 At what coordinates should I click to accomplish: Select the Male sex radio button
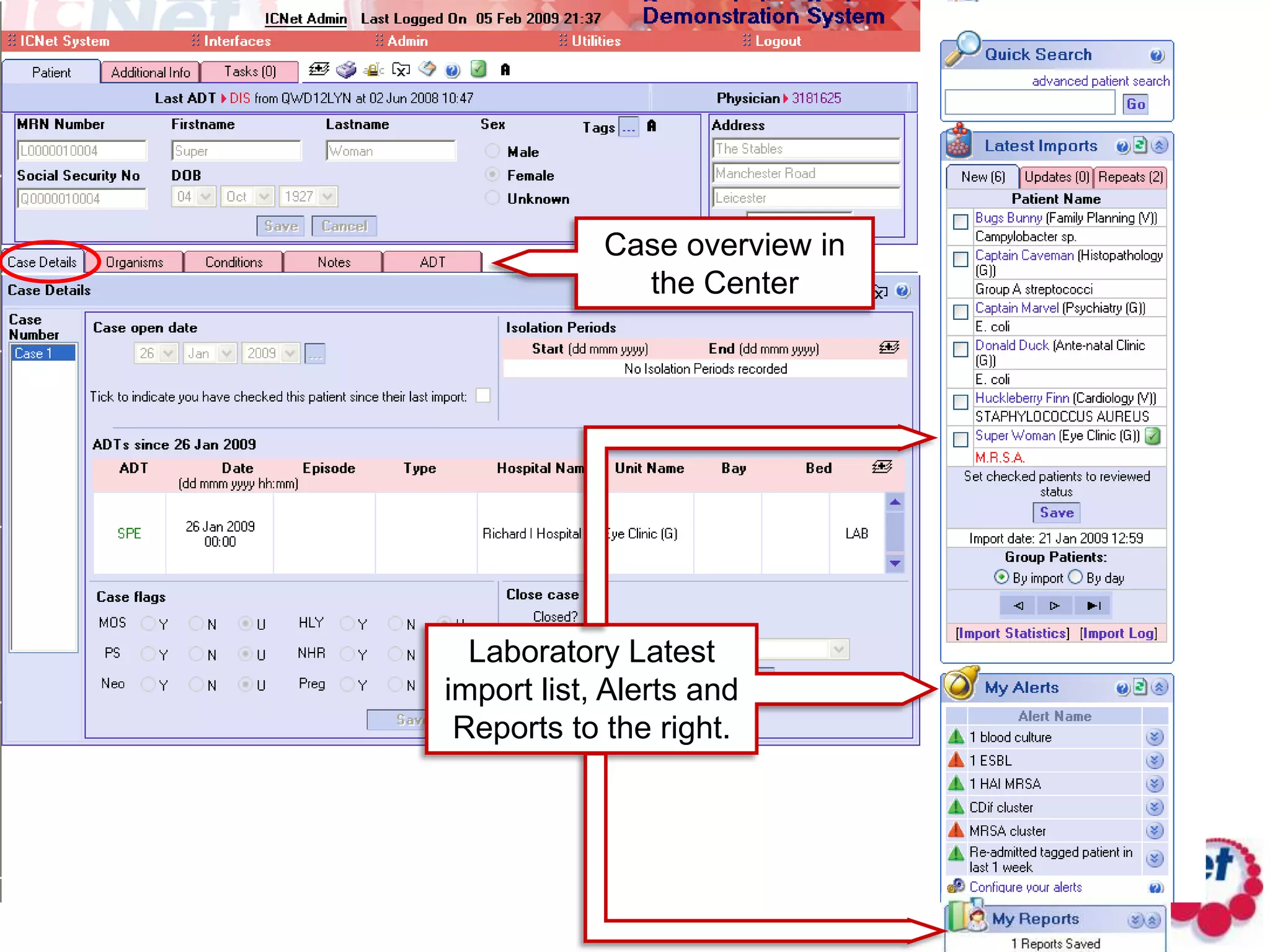492,151
